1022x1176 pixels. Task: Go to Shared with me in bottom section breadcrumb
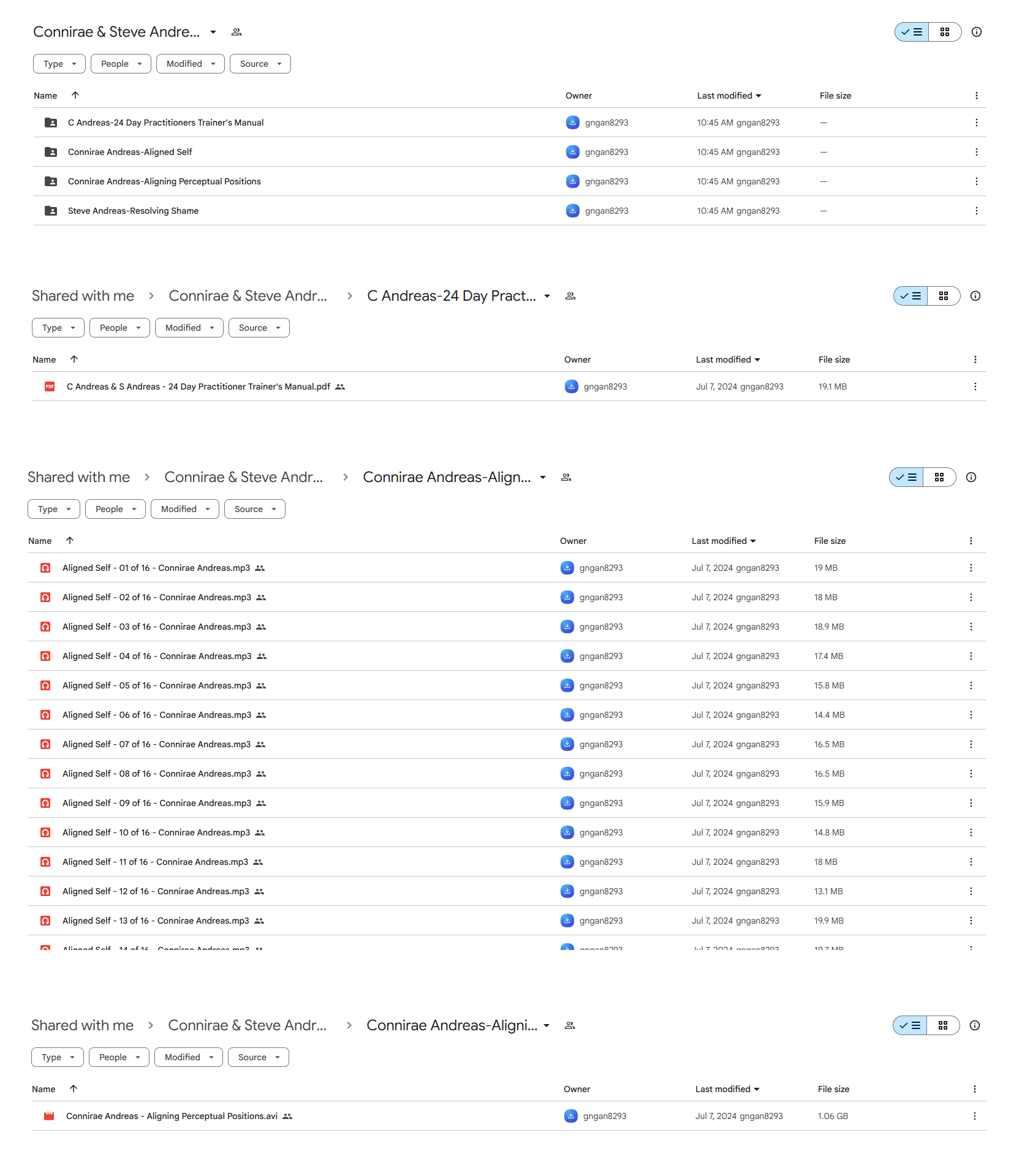[82, 1025]
